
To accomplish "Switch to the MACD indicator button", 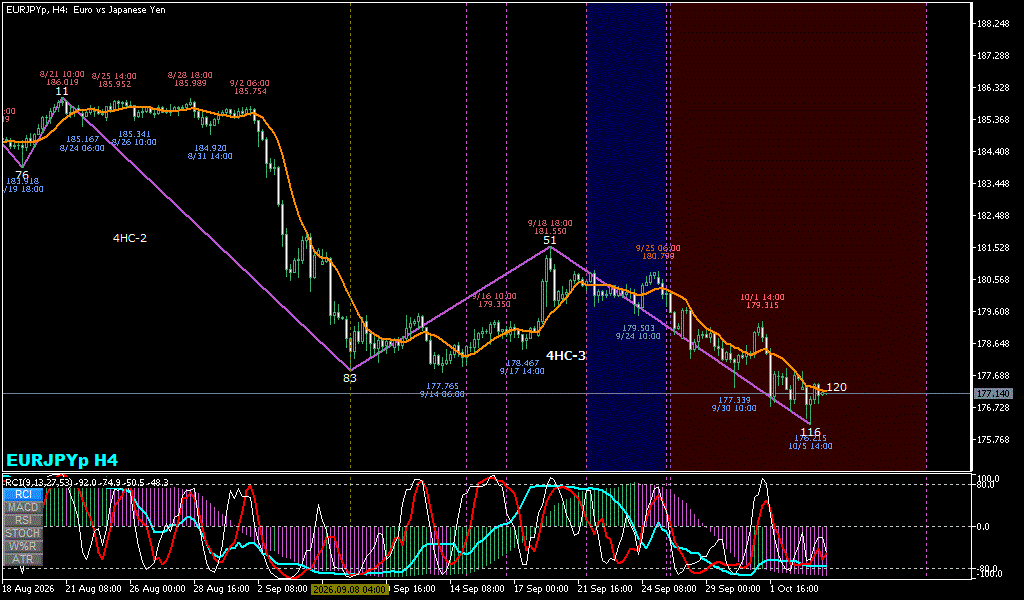I will pos(23,507).
